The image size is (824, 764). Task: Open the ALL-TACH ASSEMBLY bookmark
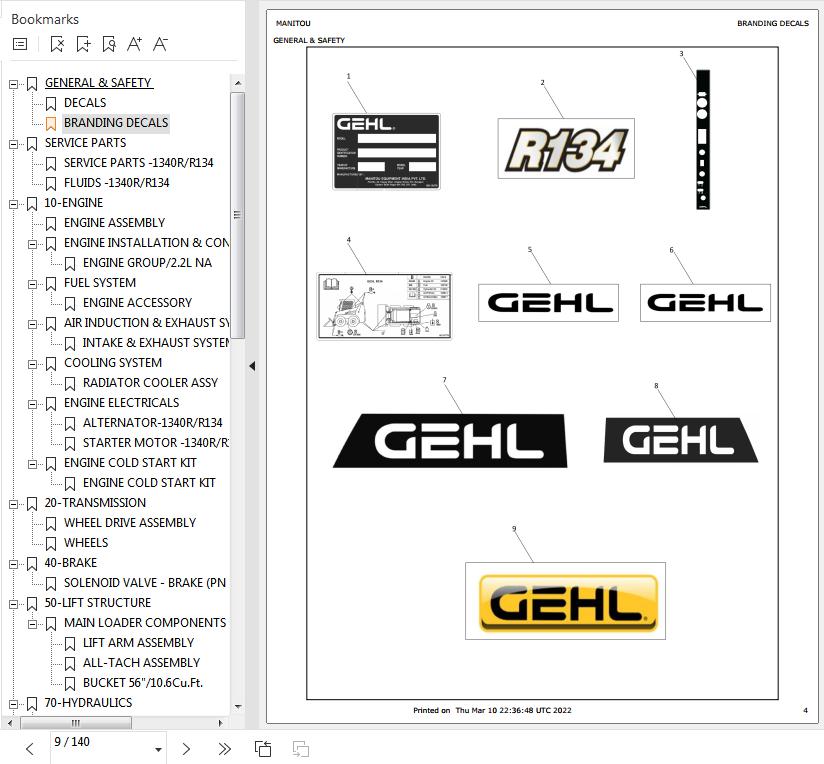[x=141, y=662]
